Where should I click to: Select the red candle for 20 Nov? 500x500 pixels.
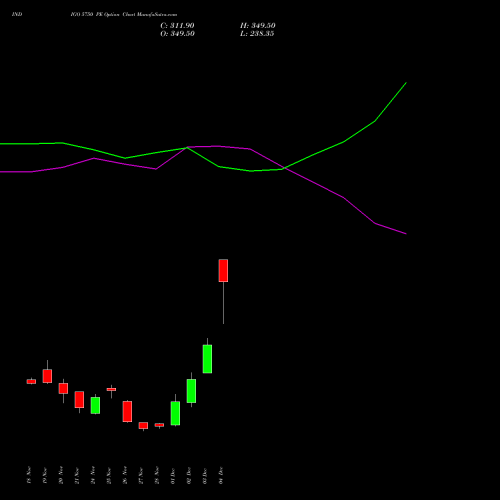pos(63,388)
